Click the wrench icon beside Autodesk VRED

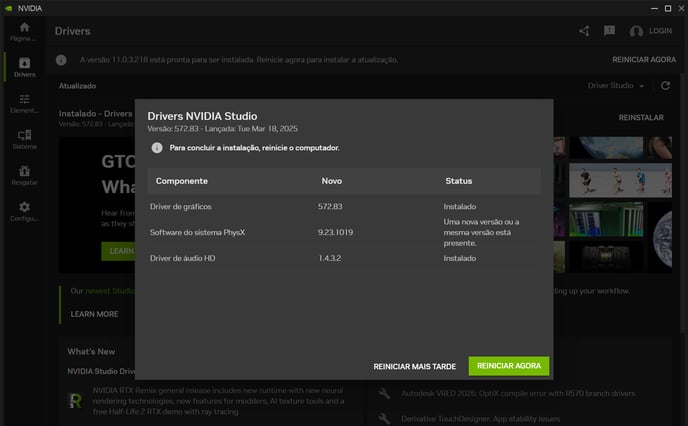pos(384,394)
